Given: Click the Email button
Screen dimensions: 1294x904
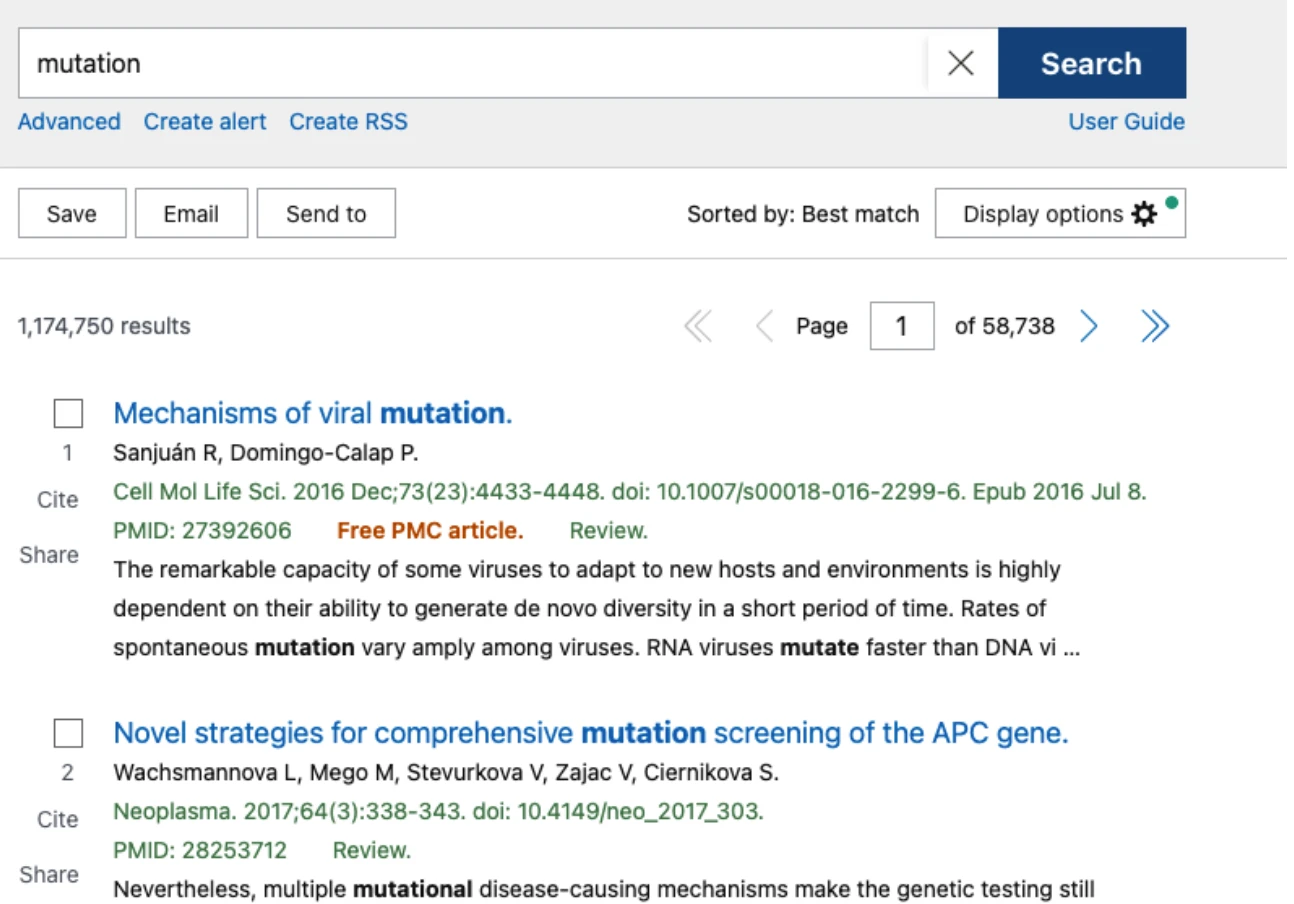Looking at the screenshot, I should pos(191,214).
